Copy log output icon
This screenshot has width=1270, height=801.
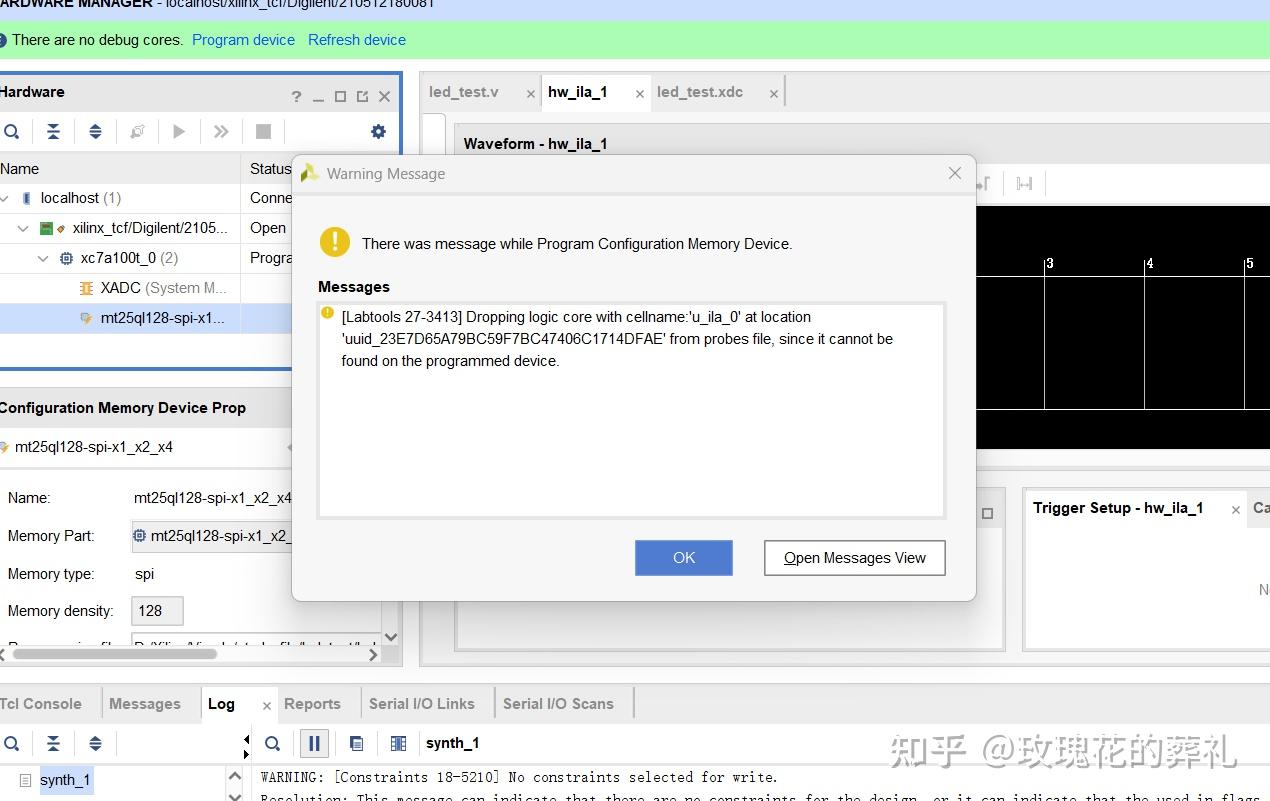click(x=356, y=743)
